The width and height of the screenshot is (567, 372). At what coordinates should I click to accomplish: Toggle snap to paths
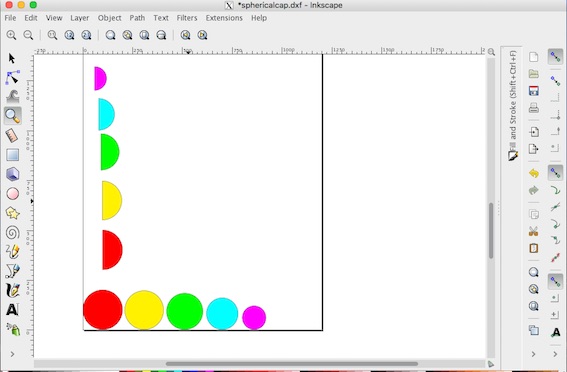coord(555,190)
